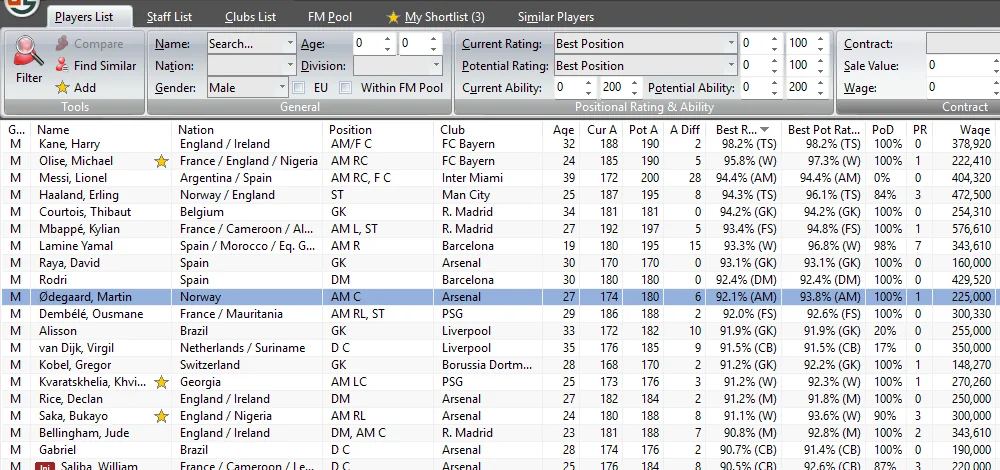The image size is (1000, 470).
Task: Switch to the Players List tab
Action: click(84, 17)
